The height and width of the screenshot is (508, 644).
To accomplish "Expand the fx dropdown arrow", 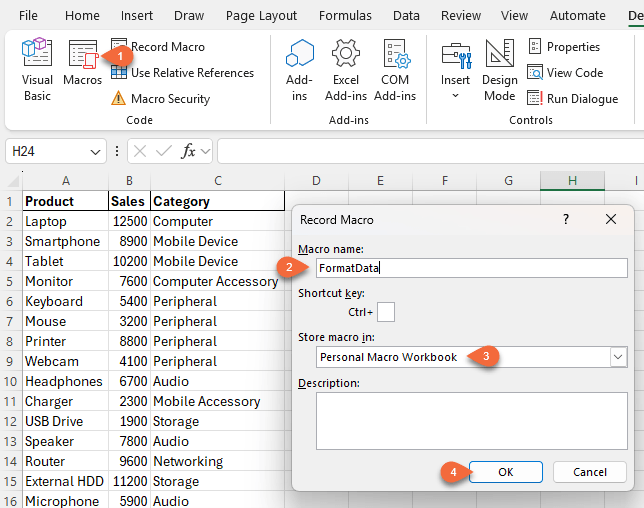I will [205, 152].
